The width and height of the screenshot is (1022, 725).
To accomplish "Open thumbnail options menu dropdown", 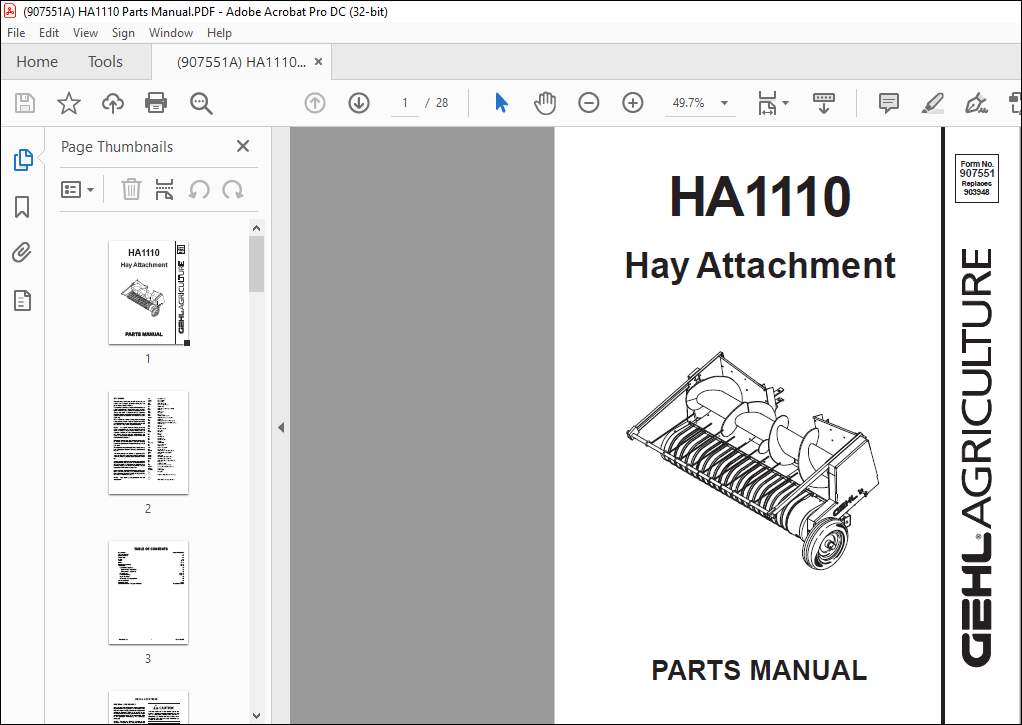I will [x=78, y=190].
